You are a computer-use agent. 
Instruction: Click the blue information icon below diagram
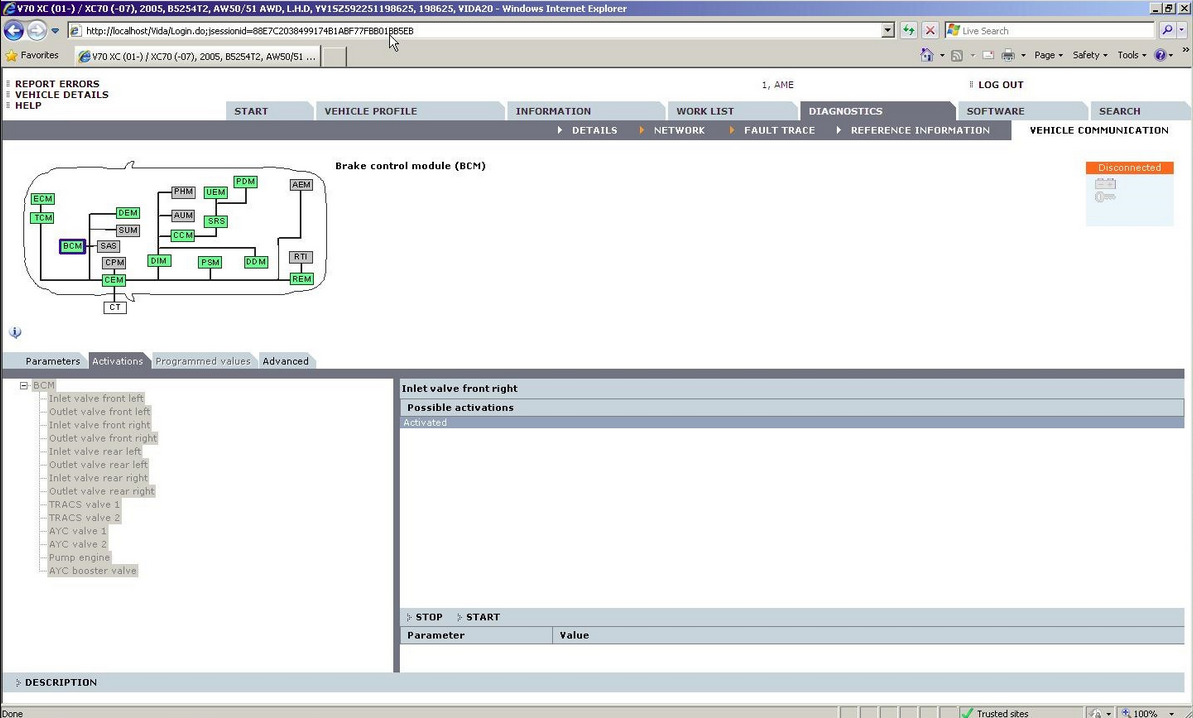pyautogui.click(x=15, y=333)
